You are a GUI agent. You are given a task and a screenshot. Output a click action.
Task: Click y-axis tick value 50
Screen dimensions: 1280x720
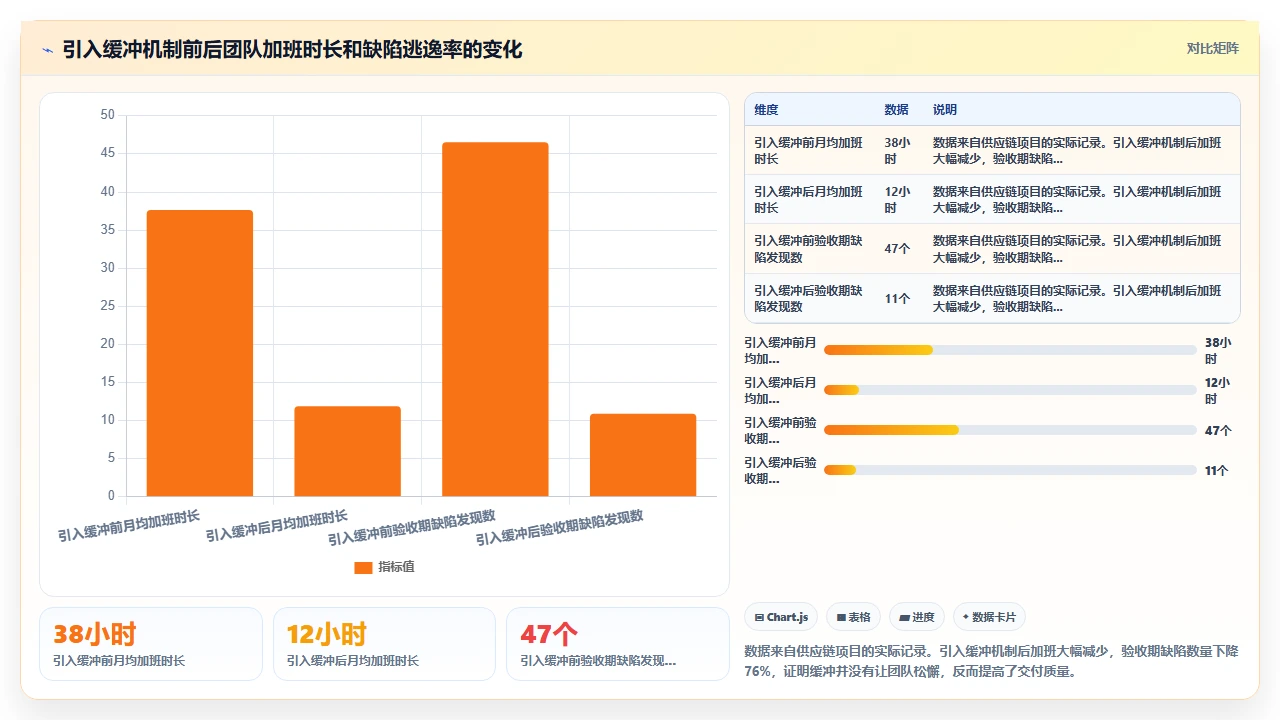(107, 115)
